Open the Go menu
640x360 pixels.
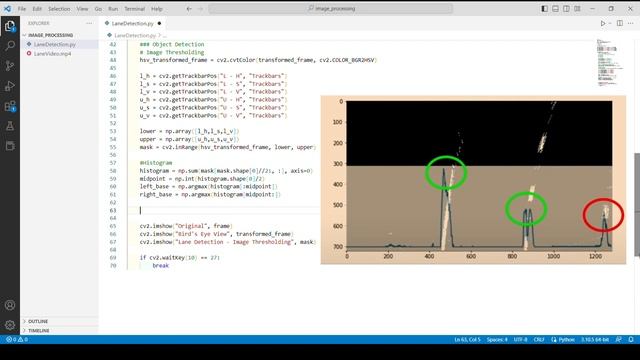pos(98,9)
